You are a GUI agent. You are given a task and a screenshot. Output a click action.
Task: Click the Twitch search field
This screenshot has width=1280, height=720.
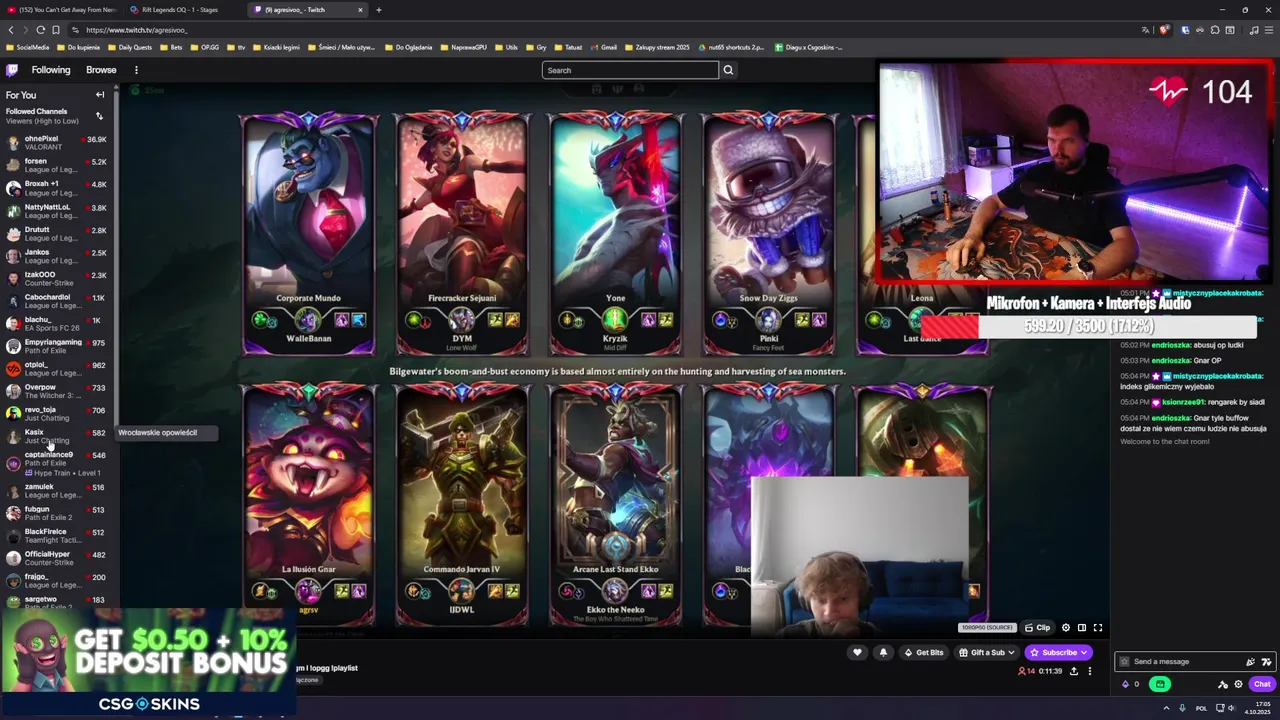click(630, 70)
